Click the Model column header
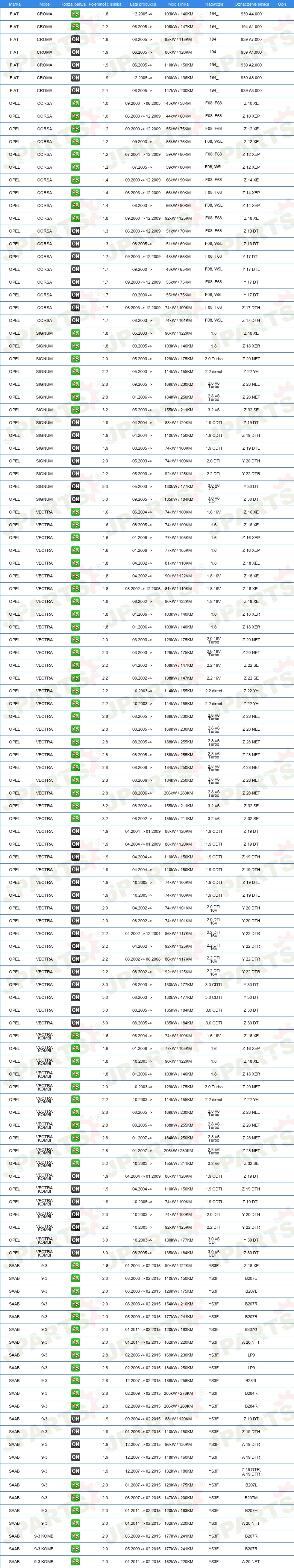 click(x=44, y=4)
